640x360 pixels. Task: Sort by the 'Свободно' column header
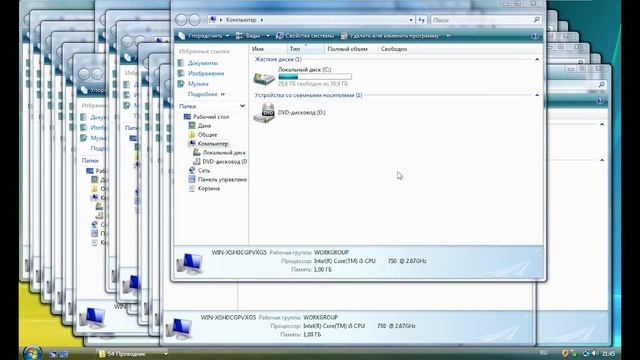point(397,49)
